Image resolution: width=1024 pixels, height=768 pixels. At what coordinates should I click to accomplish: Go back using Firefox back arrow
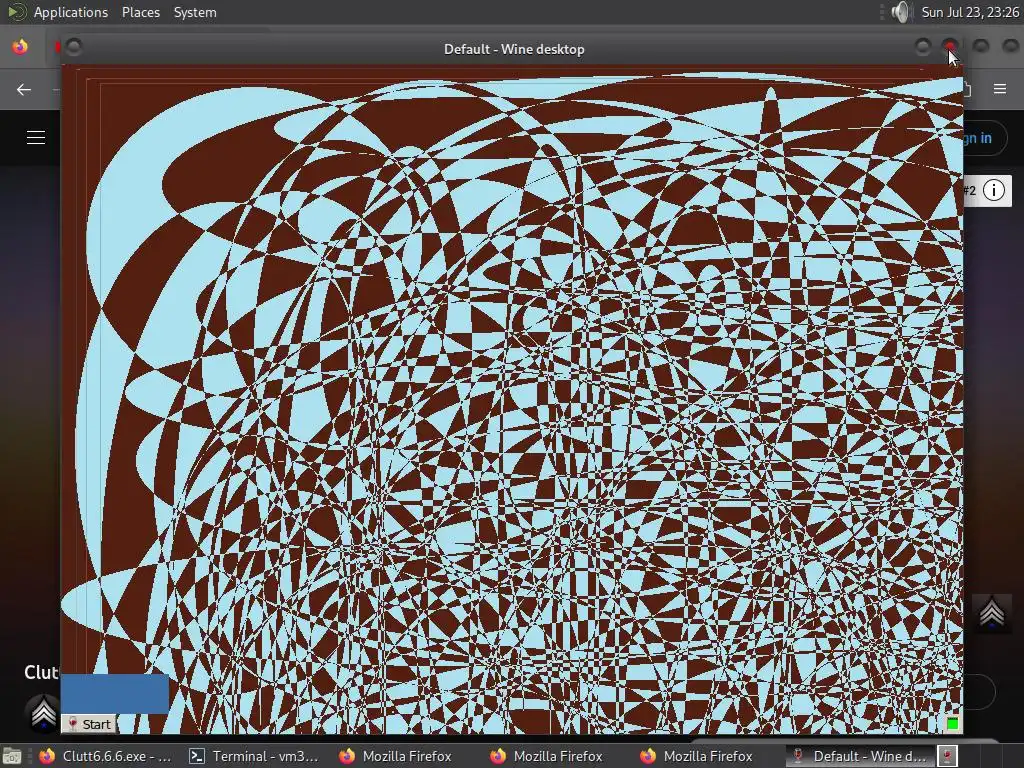click(24, 89)
